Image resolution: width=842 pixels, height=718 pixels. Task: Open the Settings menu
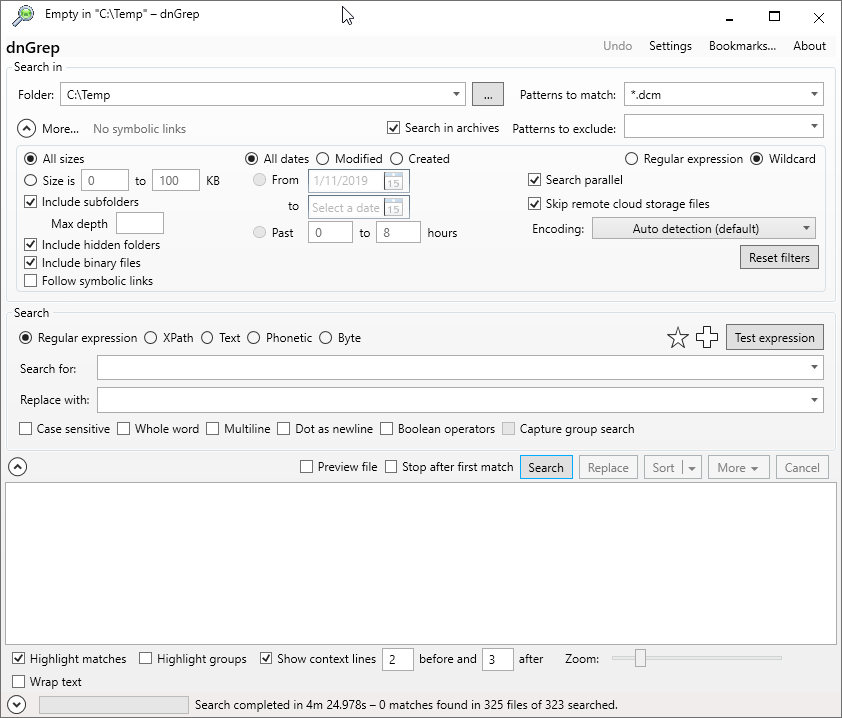(x=670, y=45)
